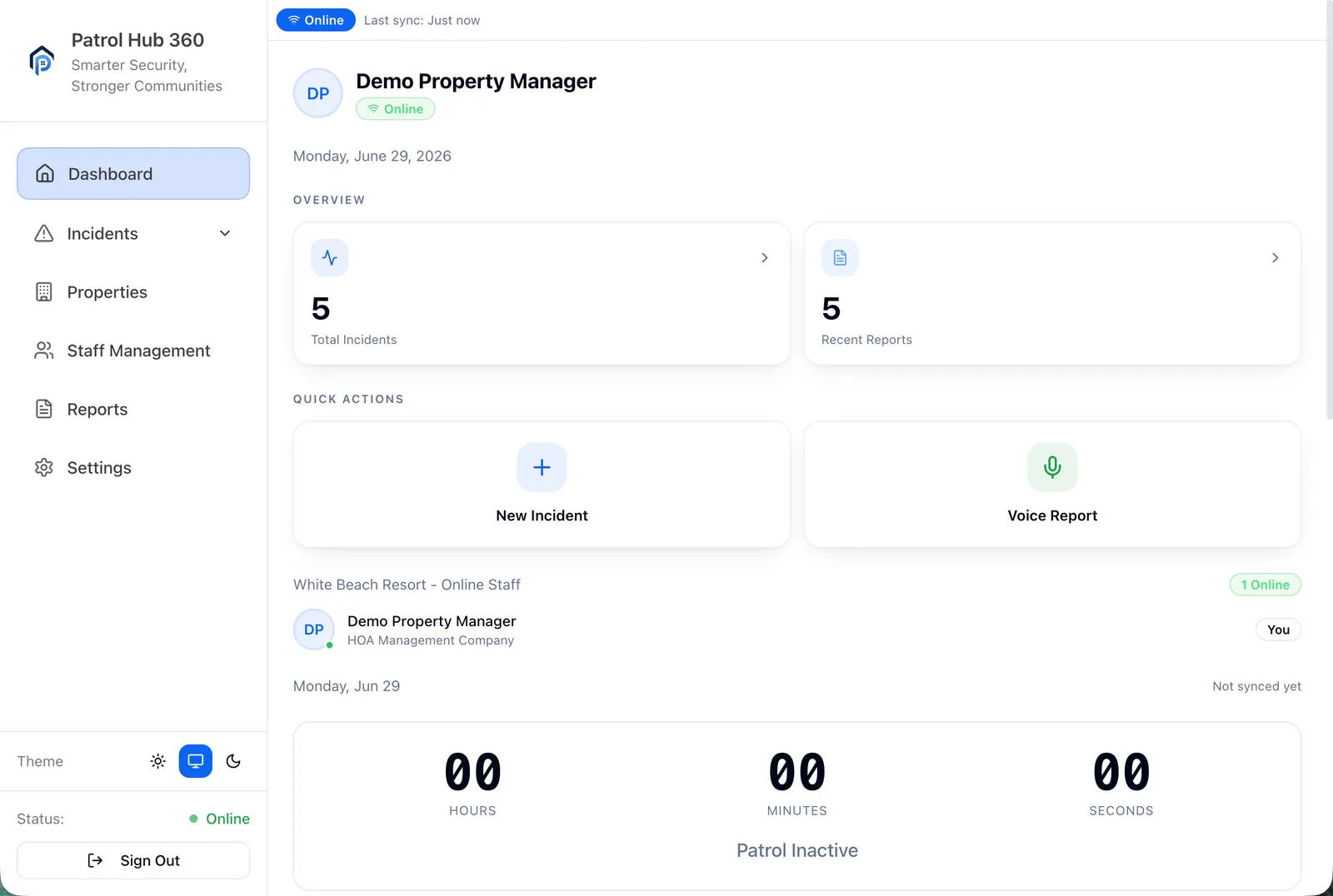Click the Reports document icon in sidebar
Viewport: 1333px width, 896px height.
point(44,409)
